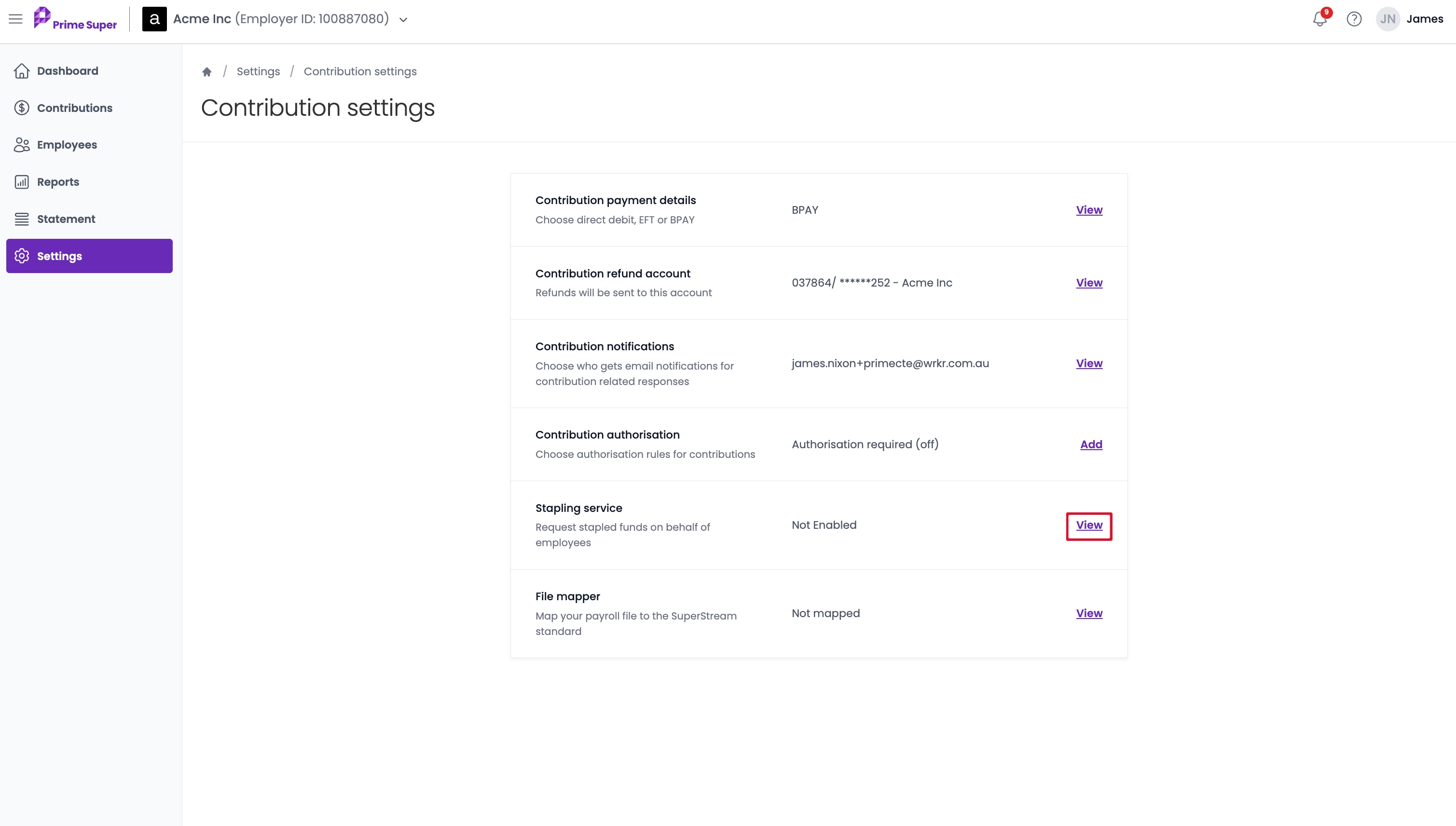Click the File mapper heading
This screenshot has width=1456, height=826.
568,596
